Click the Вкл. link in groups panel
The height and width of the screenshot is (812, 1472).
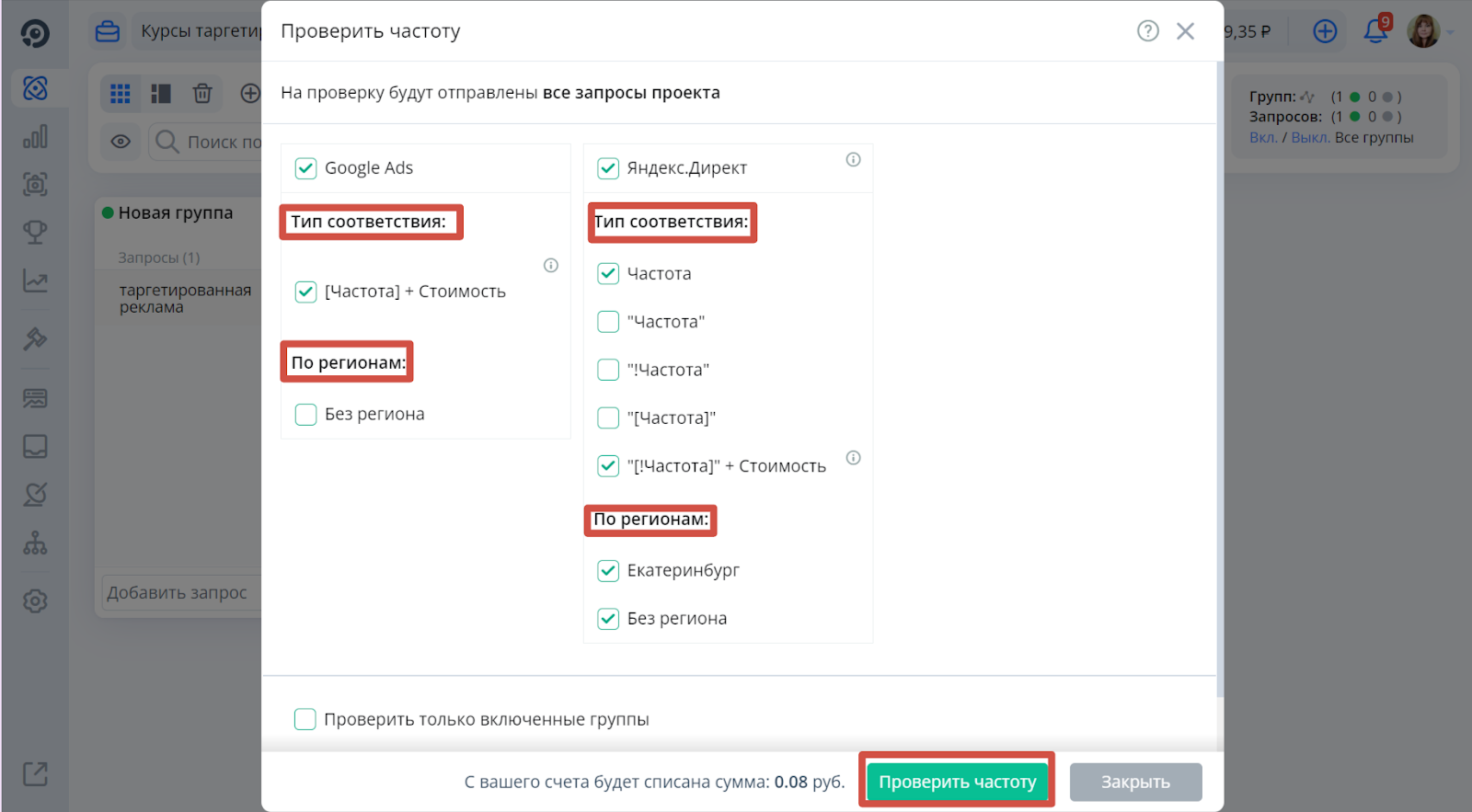1262,138
